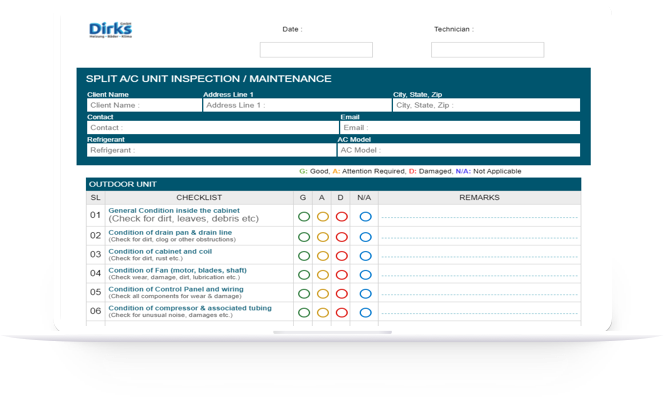
Task: Click 'Condition of cabinet and coil' text
Action: (x=160, y=251)
